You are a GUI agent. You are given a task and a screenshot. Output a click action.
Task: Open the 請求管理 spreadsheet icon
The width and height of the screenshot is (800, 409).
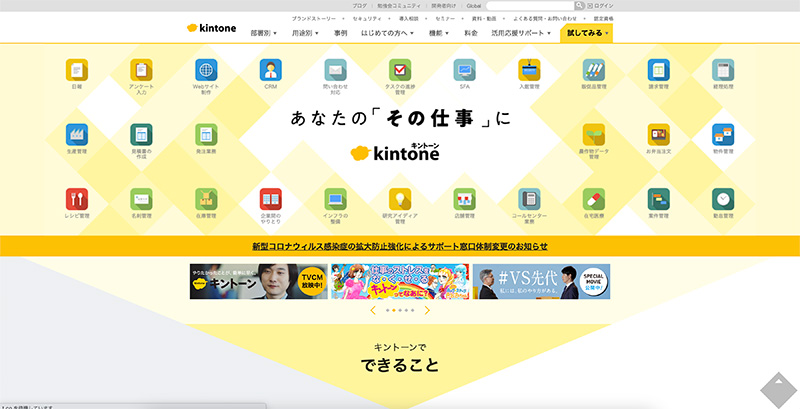point(659,70)
